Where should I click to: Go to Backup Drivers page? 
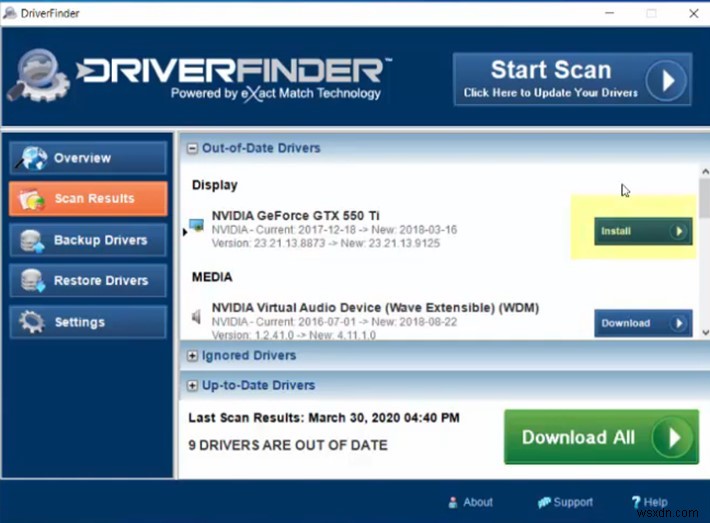pos(88,240)
